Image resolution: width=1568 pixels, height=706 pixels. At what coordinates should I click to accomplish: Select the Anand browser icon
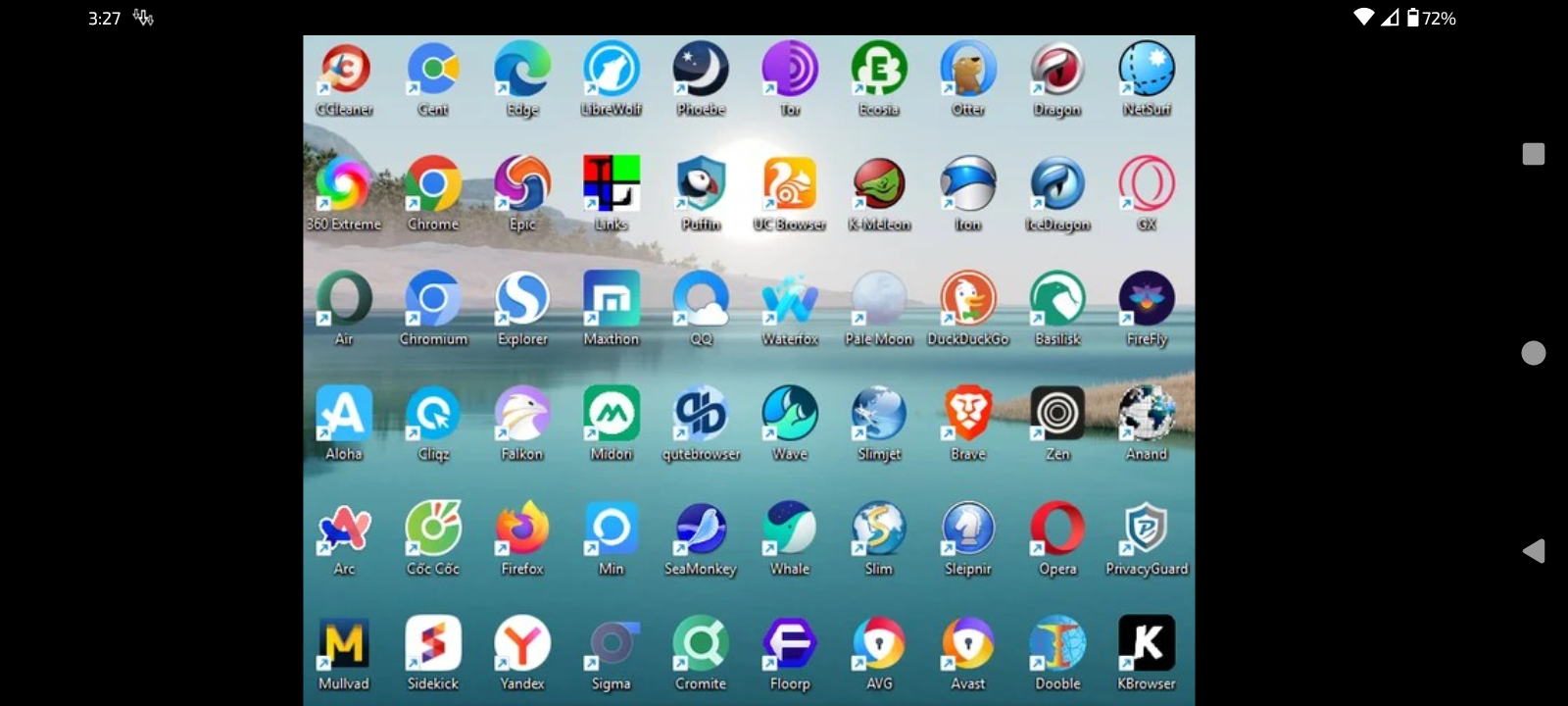[x=1147, y=413]
